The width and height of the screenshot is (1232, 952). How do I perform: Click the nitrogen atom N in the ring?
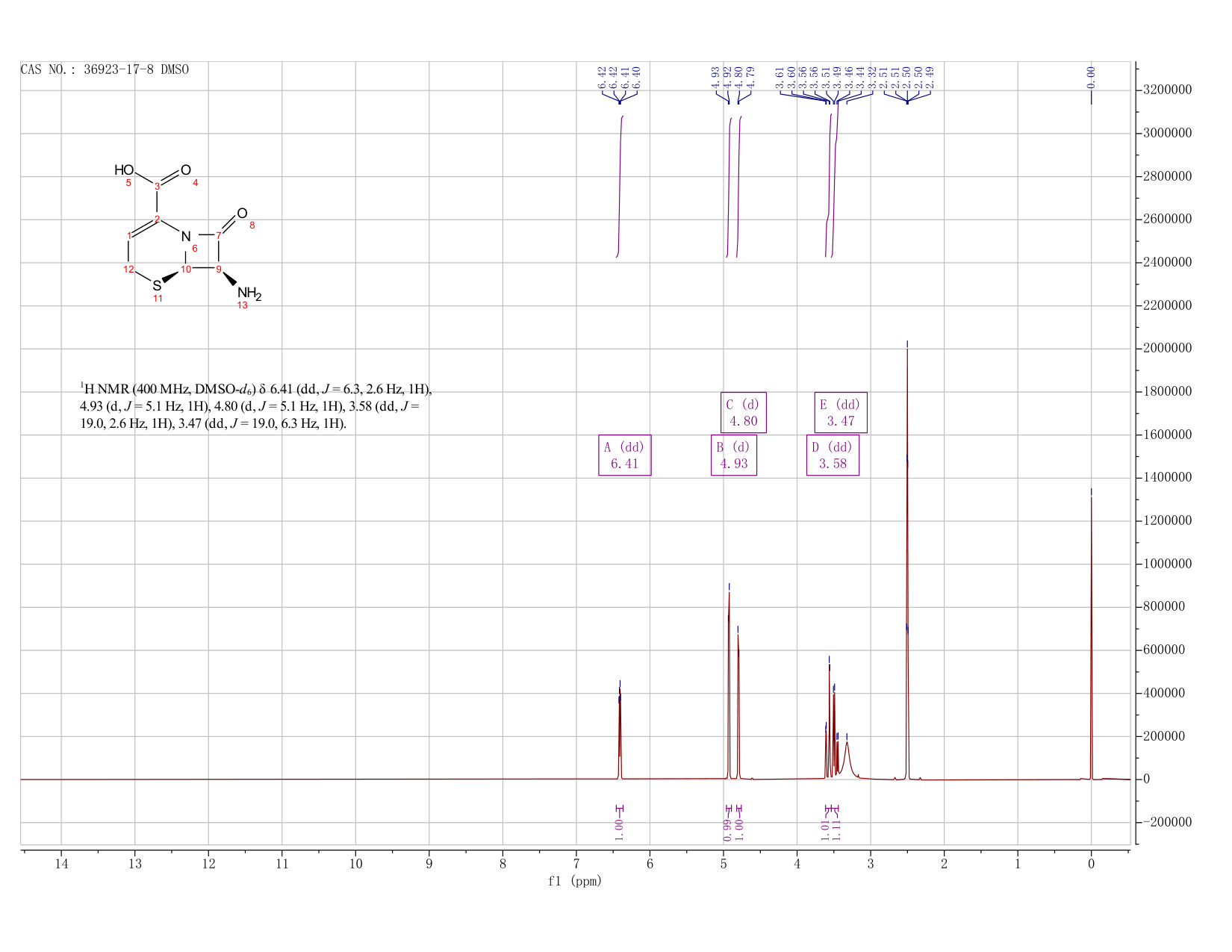[187, 237]
